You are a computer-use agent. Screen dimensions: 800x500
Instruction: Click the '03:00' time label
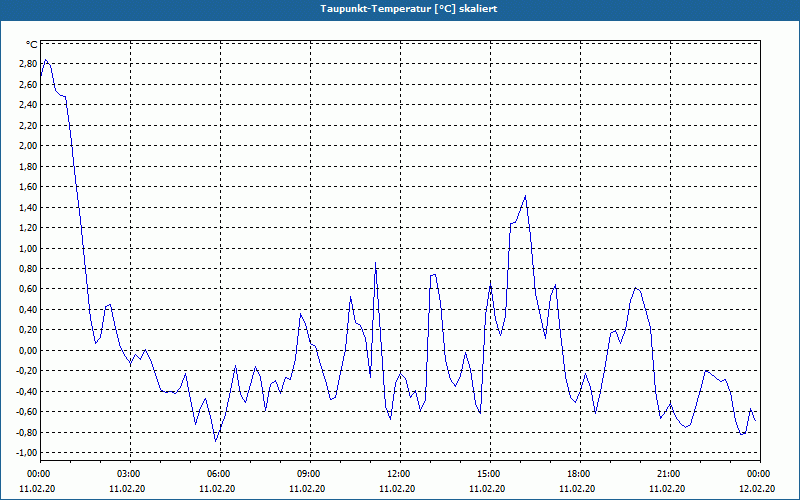pos(131,474)
